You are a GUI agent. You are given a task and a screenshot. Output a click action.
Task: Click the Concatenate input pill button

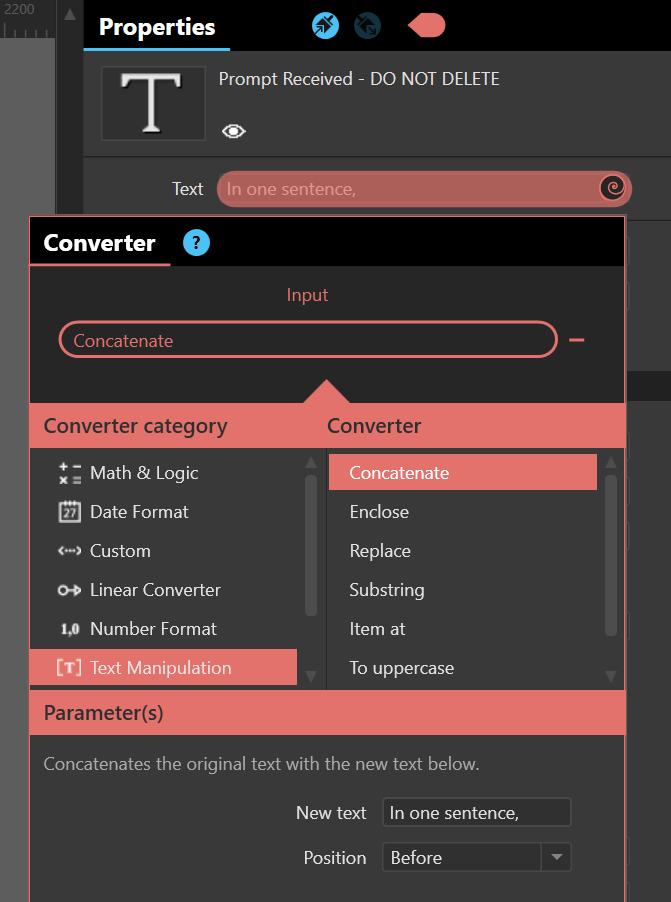click(x=308, y=340)
